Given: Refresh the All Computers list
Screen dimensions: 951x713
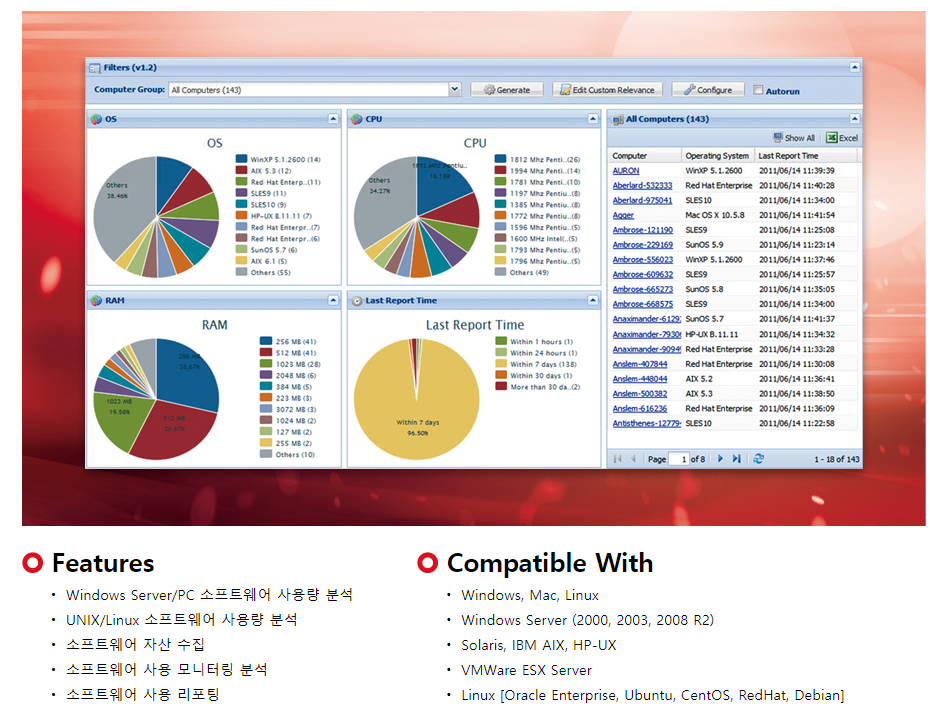Looking at the screenshot, I should 759,458.
